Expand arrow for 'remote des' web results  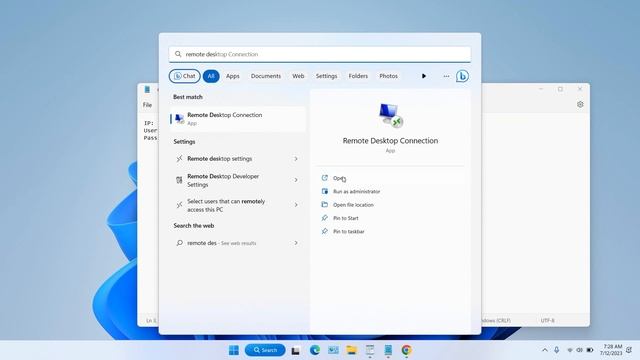pos(296,243)
